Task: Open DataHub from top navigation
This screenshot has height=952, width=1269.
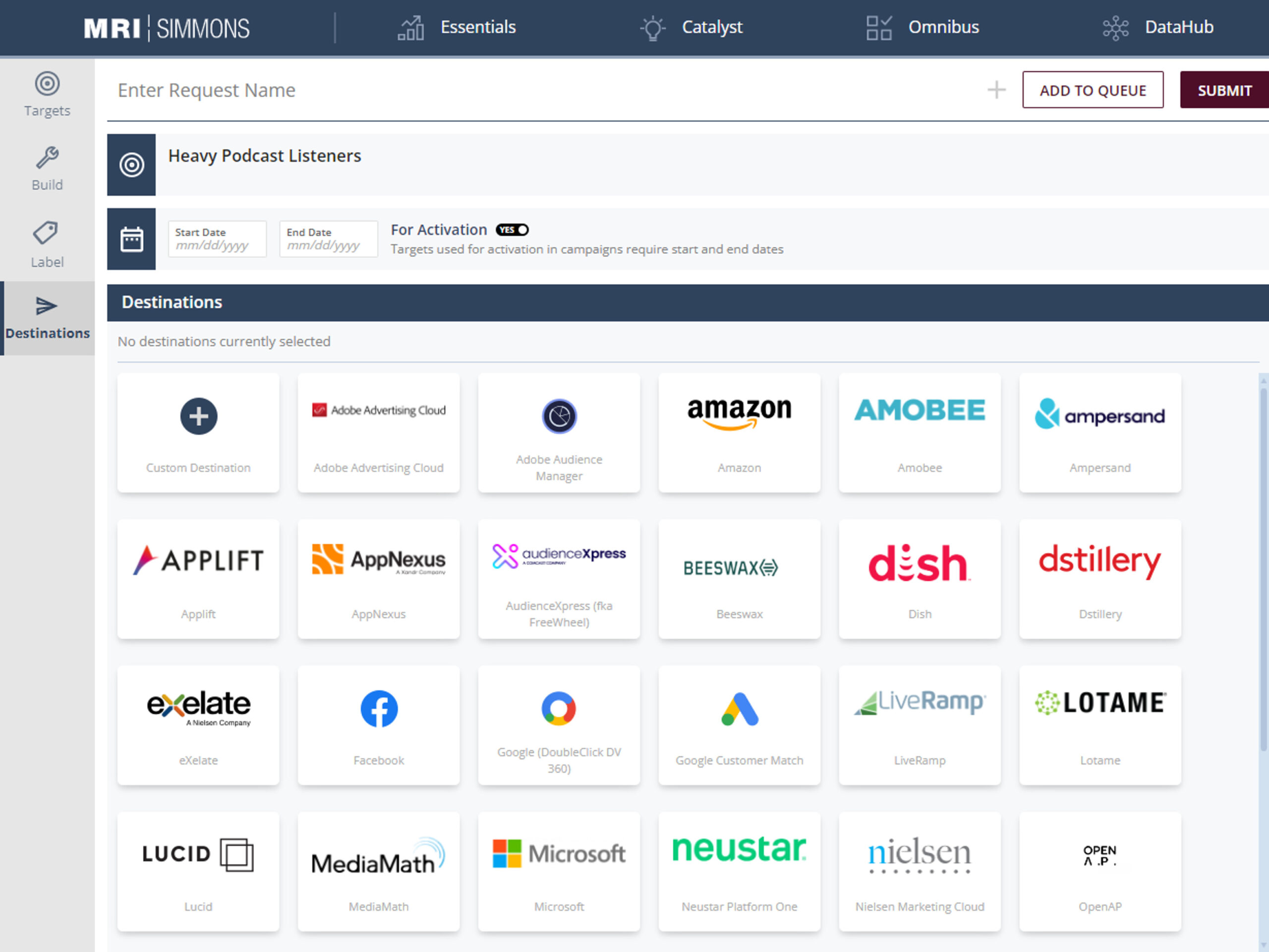Action: [x=1157, y=28]
